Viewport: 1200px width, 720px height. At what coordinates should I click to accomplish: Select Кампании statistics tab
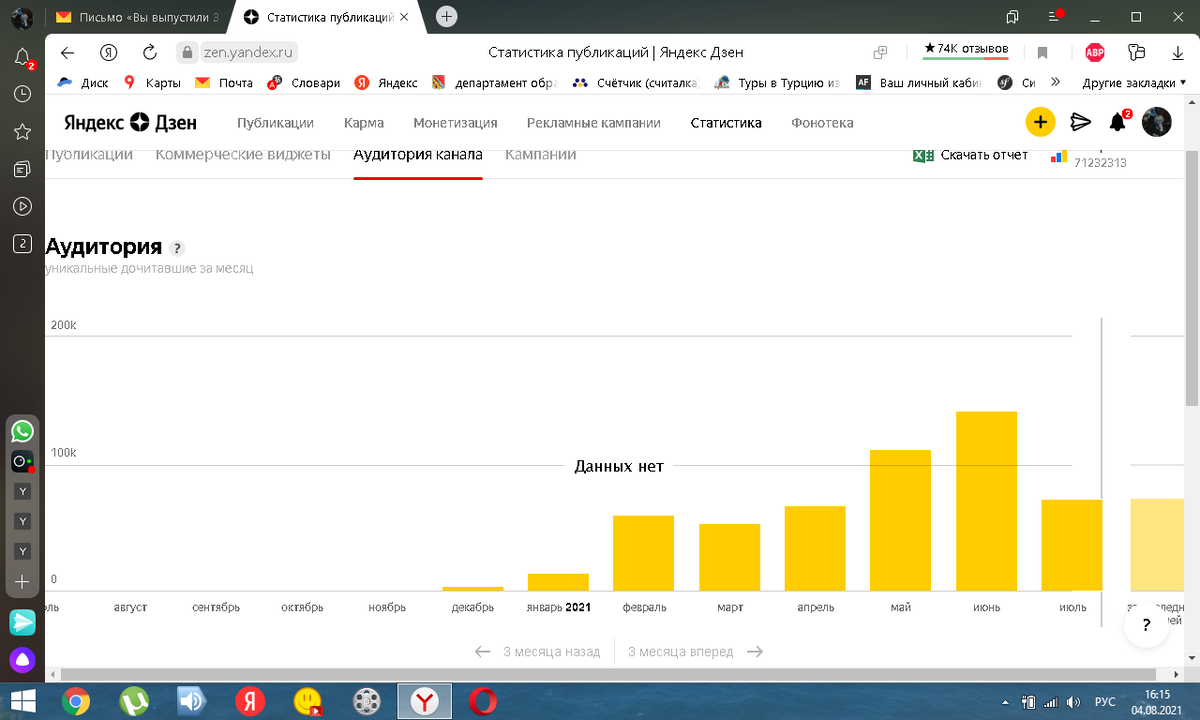tap(540, 154)
